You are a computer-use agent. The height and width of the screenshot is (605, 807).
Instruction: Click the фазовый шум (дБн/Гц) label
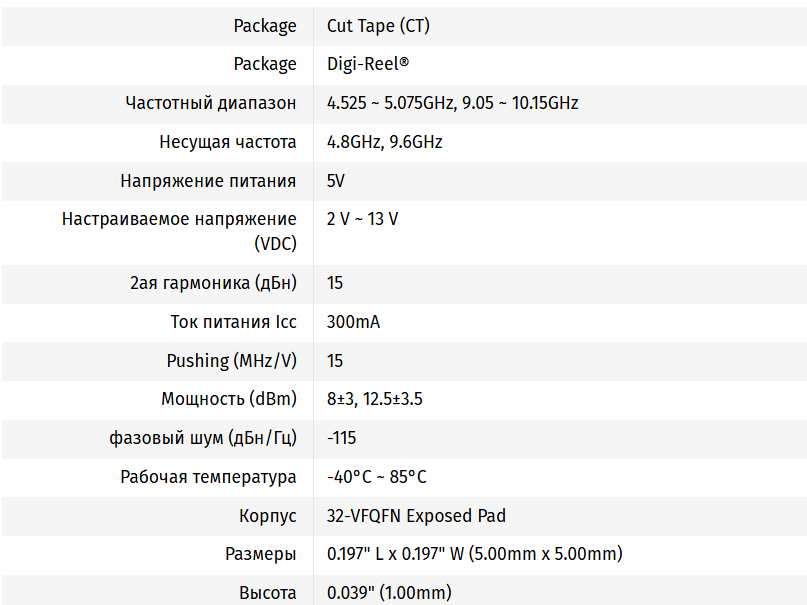coord(203,438)
